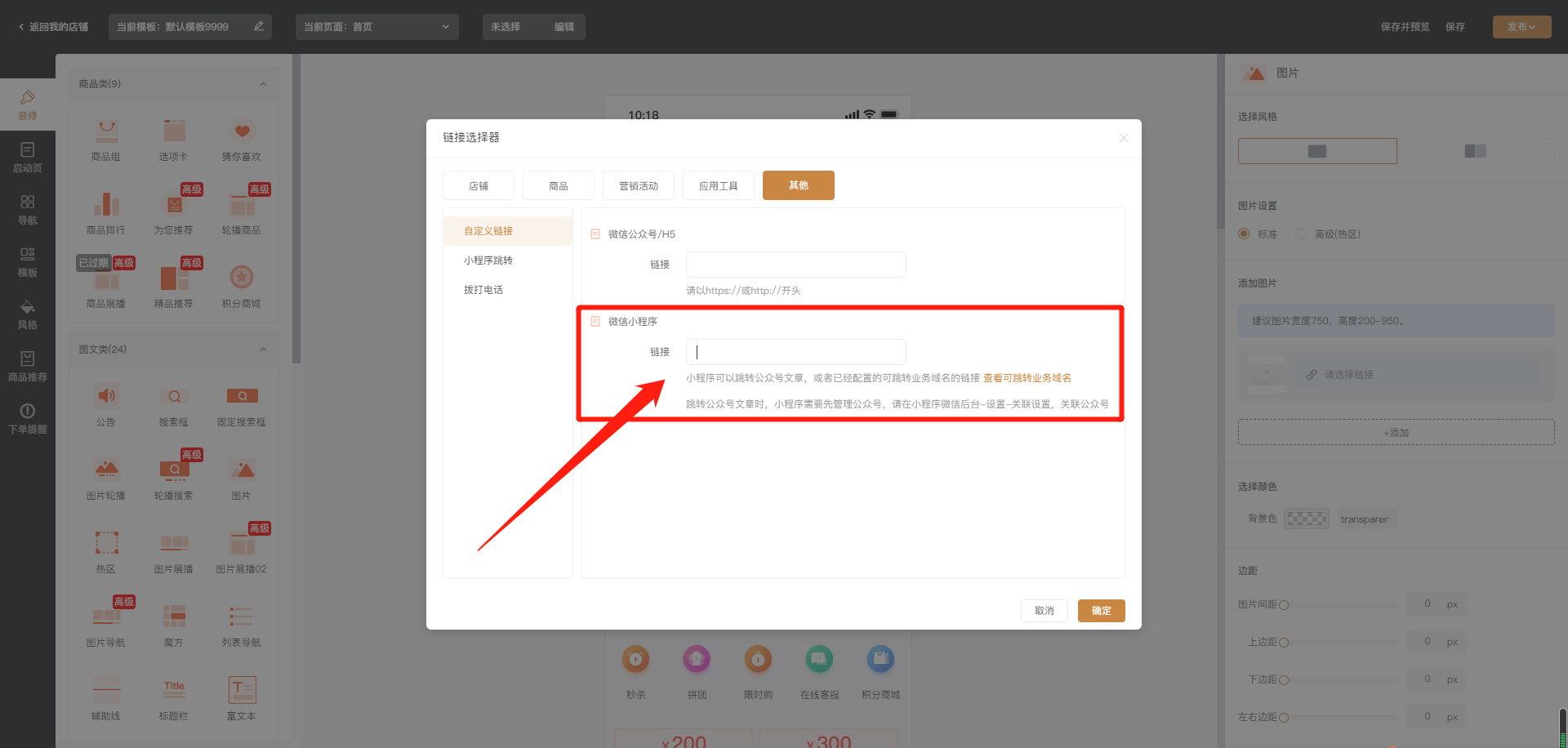
Task: Switch to the 营销活动 tab
Action: (638, 185)
